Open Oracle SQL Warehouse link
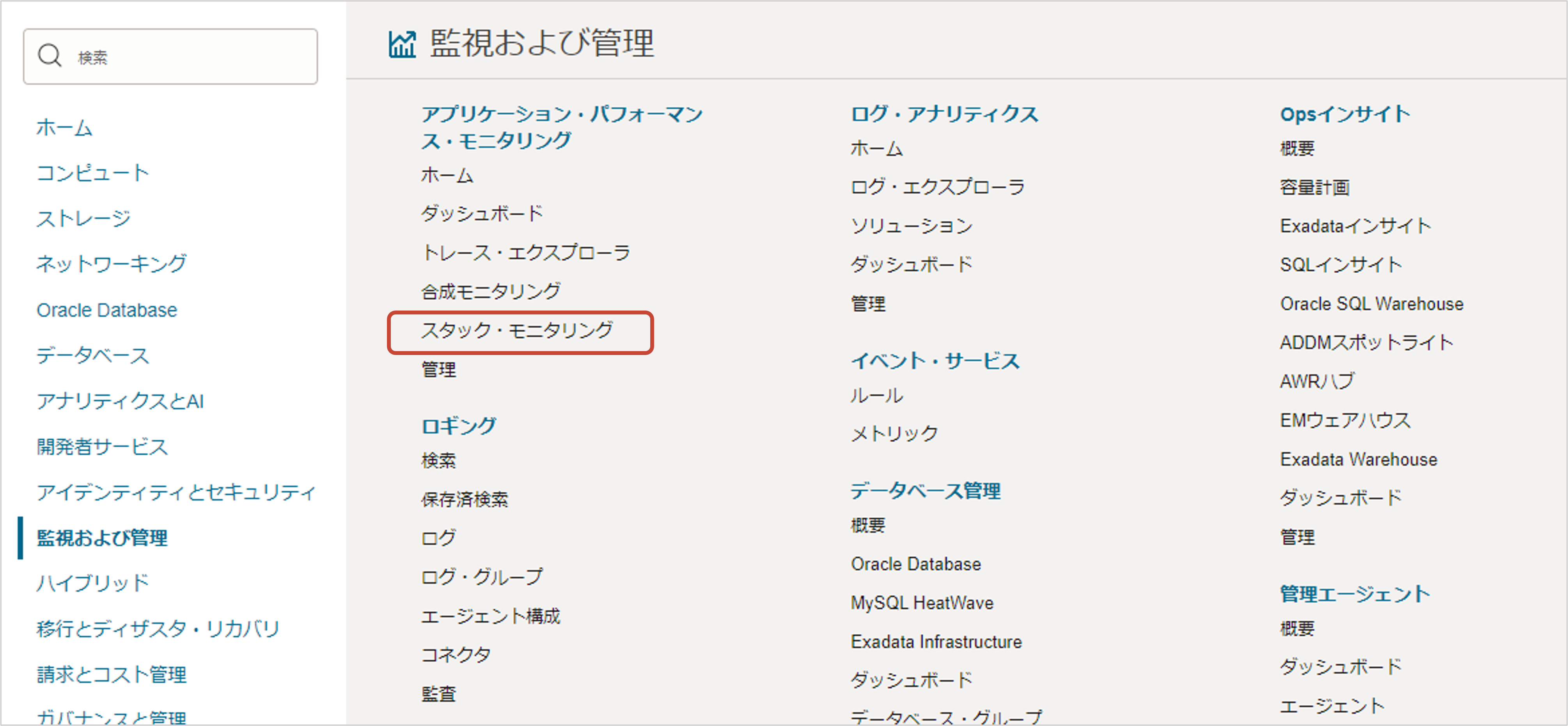Viewport: 1568px width, 726px height. [x=1371, y=304]
